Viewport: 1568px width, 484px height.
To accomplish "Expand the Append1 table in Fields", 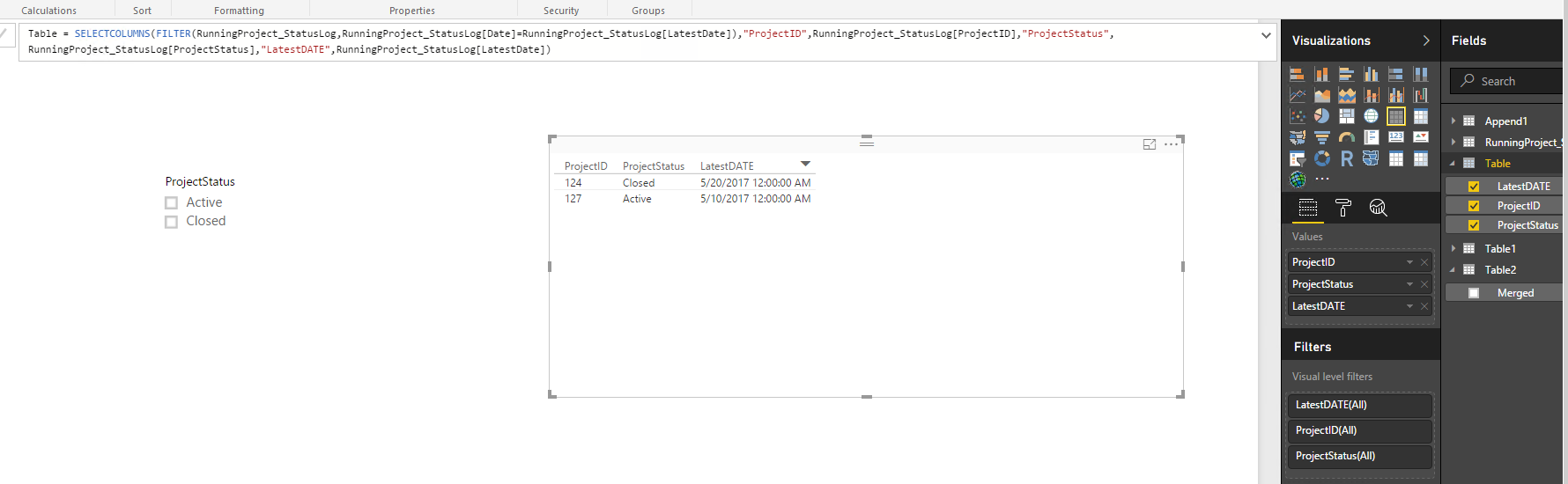I will pos(1453,121).
